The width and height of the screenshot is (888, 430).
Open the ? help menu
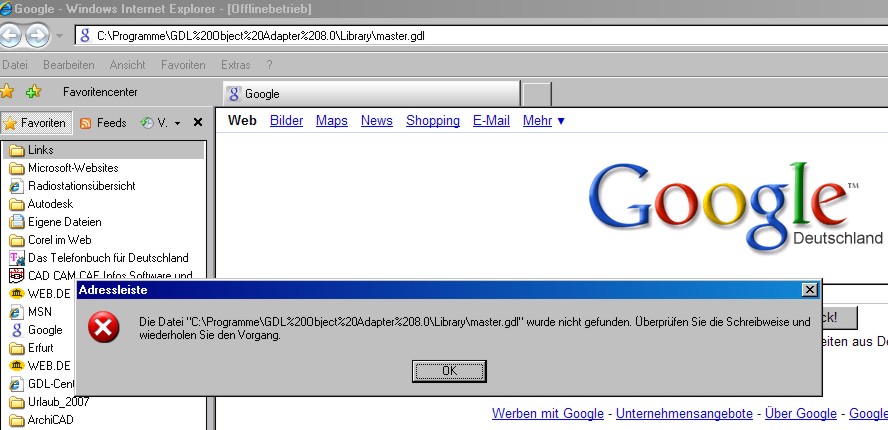pos(270,65)
